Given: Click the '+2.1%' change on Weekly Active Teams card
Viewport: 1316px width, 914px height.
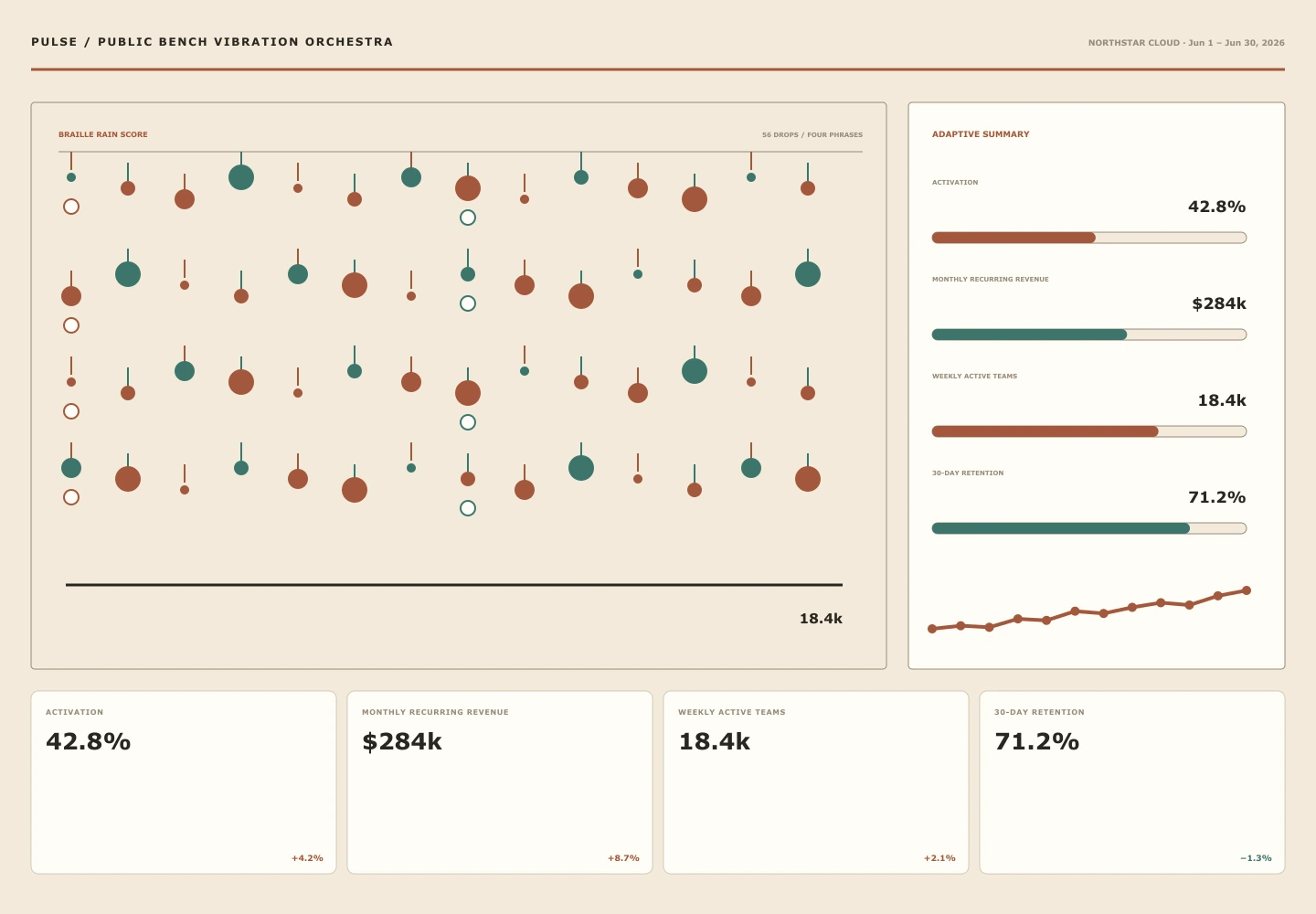Looking at the screenshot, I should pyautogui.click(x=939, y=858).
